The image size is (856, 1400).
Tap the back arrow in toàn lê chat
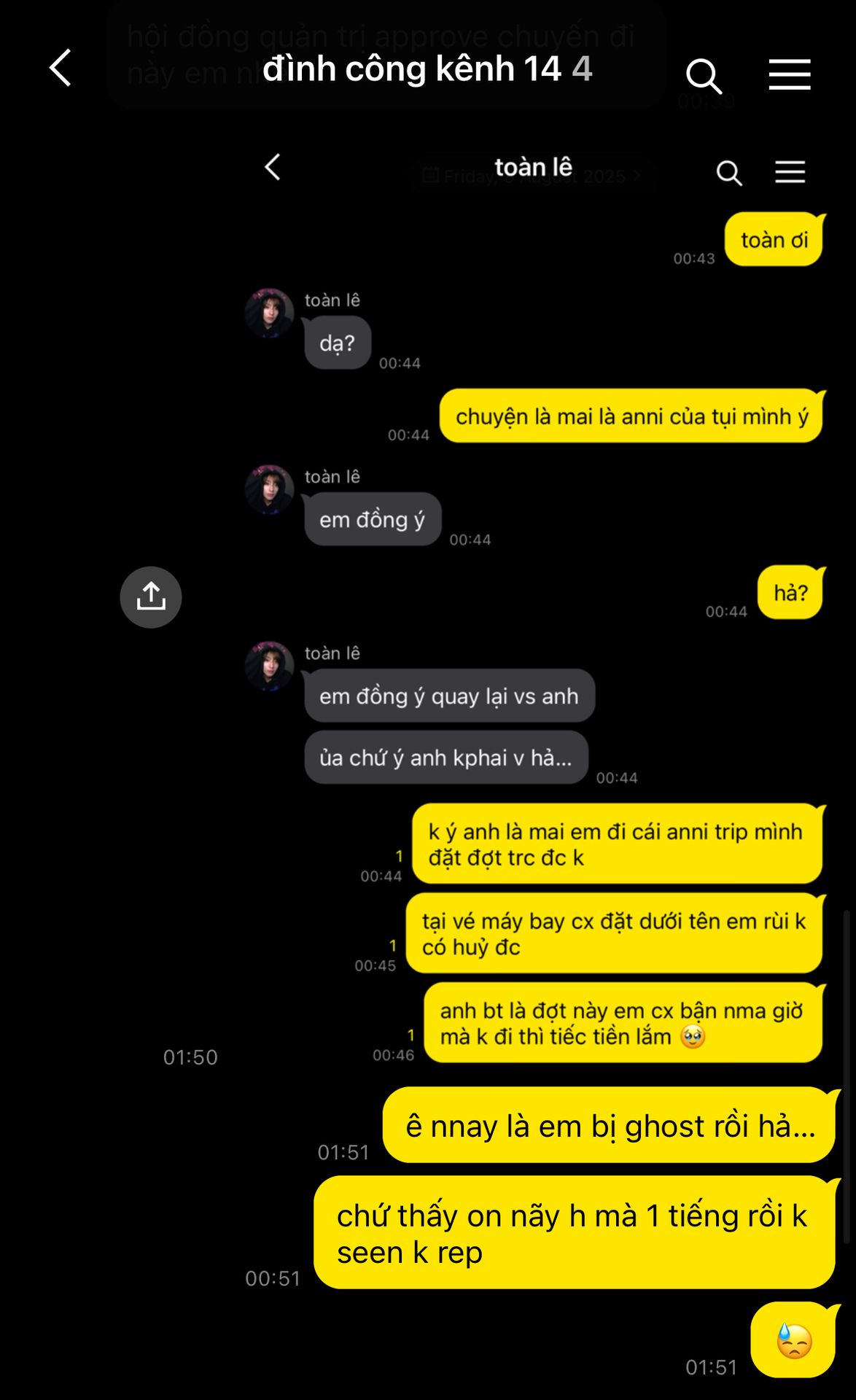pos(272,167)
